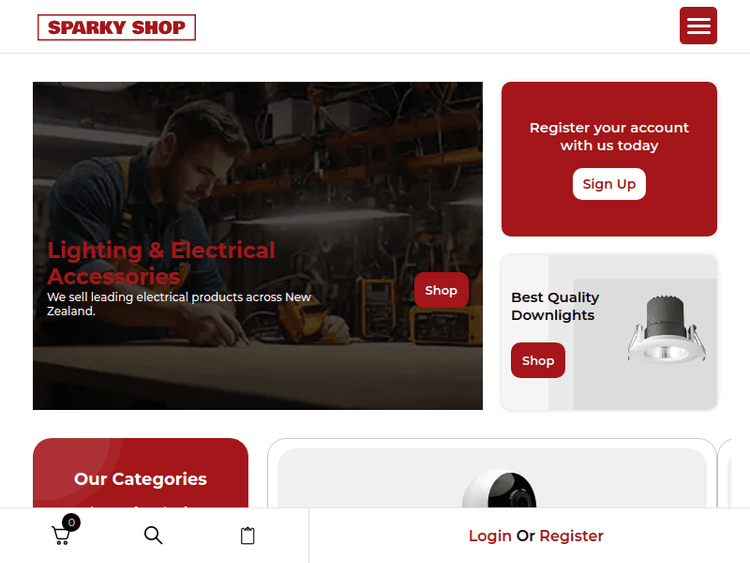Click the Lighting & Electrical Accessories heading
Screen dimensions: 750x563
(161, 263)
